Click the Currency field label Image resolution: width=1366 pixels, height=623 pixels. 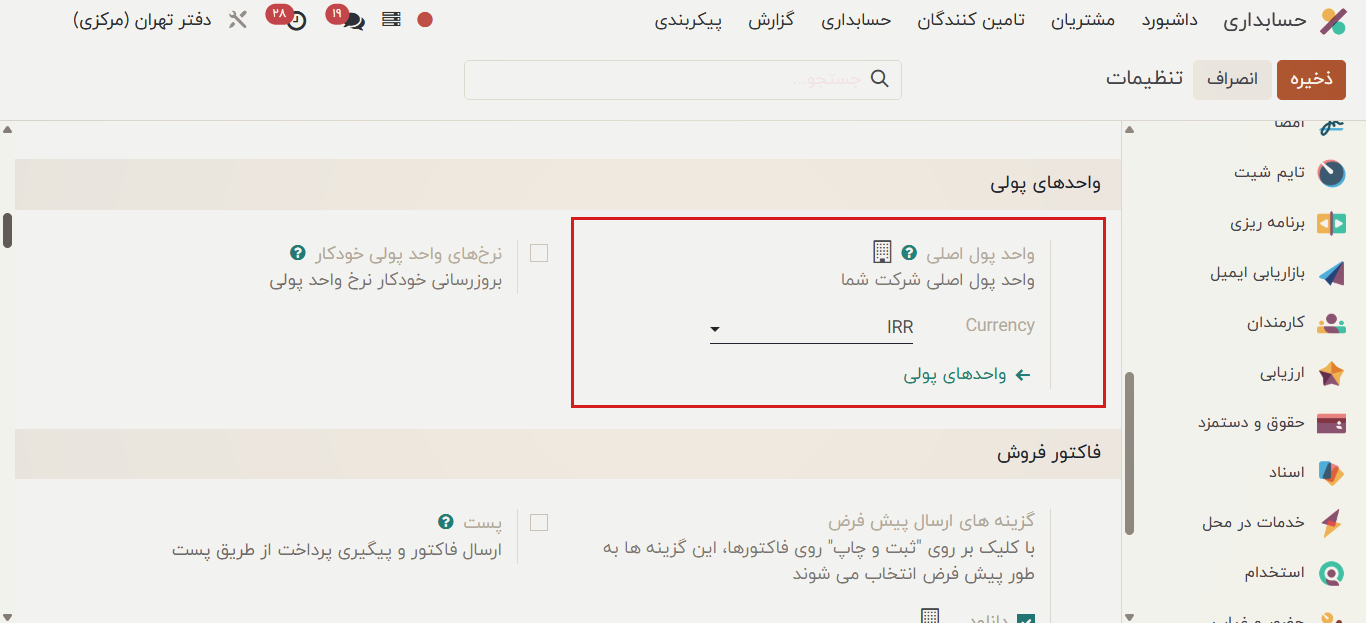click(1000, 326)
